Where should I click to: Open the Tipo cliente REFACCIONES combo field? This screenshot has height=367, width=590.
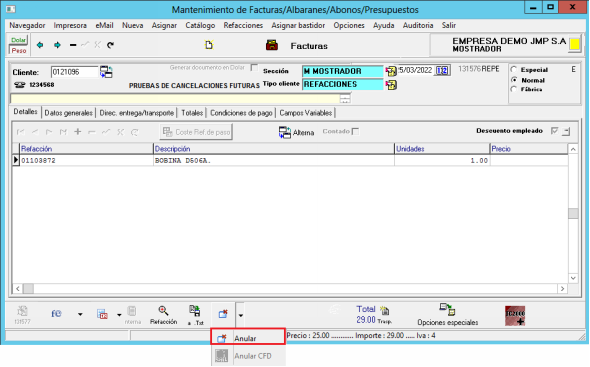[343, 84]
